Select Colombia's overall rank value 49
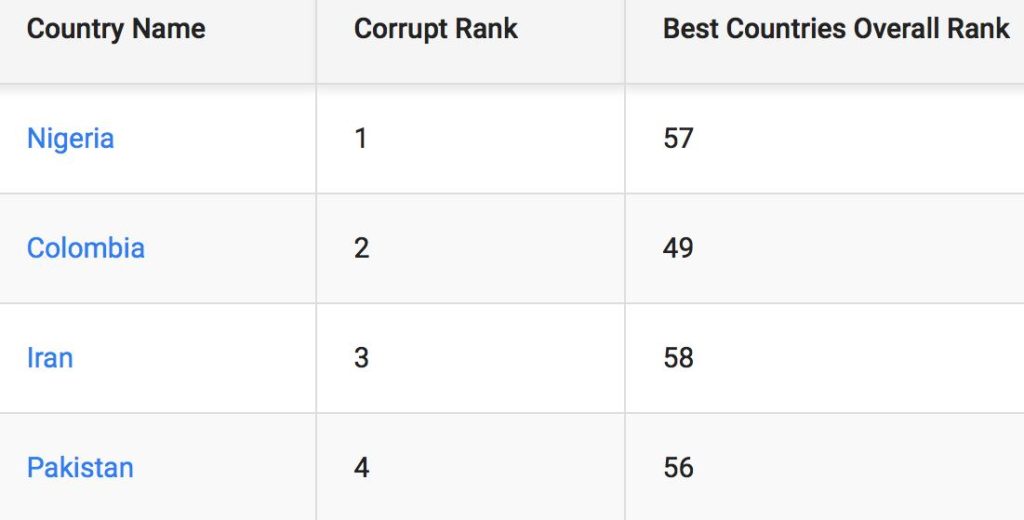The width and height of the screenshot is (1024, 520). [x=678, y=248]
